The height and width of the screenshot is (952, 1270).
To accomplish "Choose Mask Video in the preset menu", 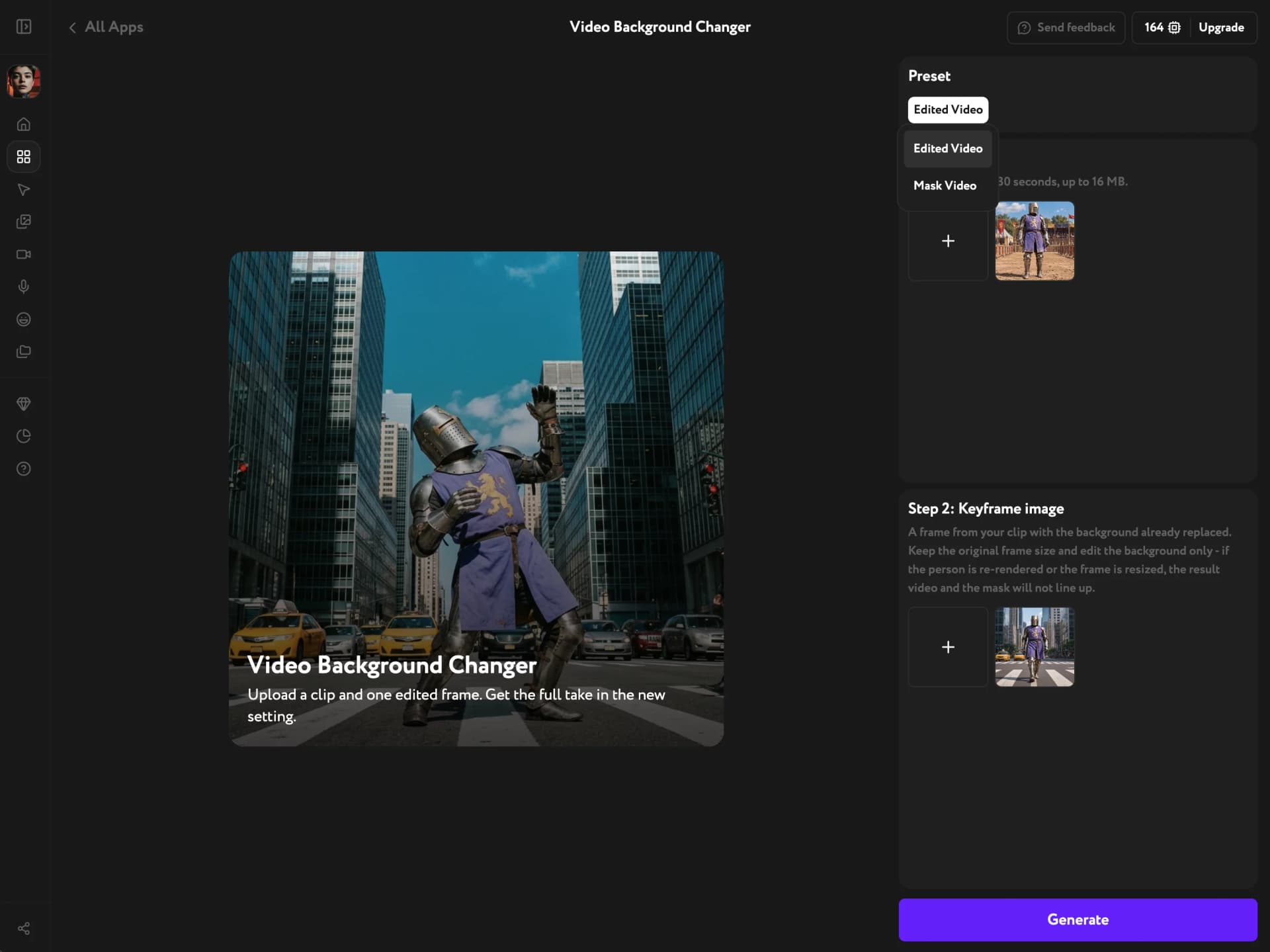I will [x=948, y=185].
